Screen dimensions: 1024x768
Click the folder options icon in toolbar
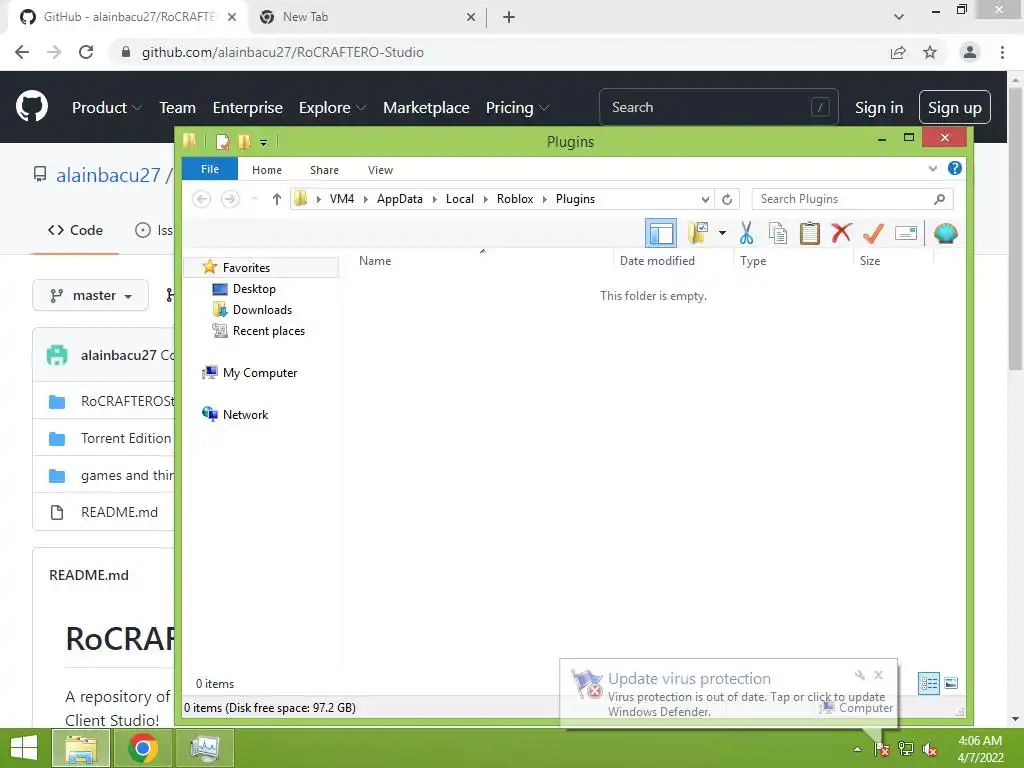point(697,233)
